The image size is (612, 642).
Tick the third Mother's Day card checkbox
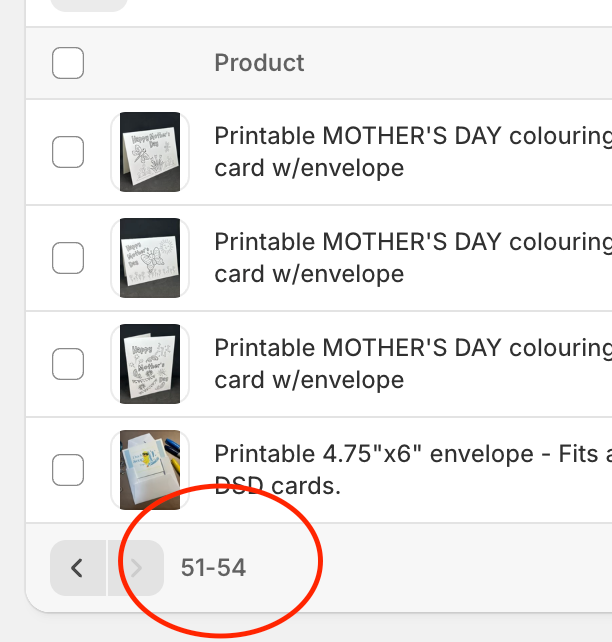point(68,364)
